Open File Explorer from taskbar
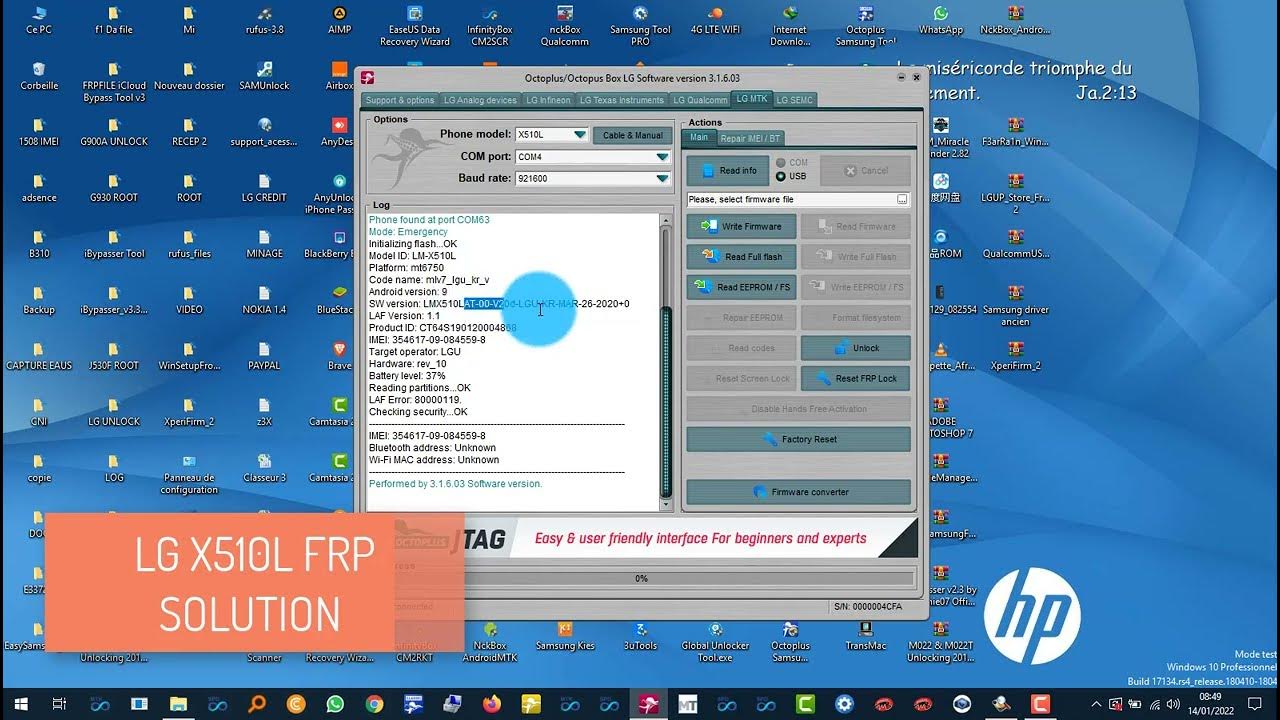 coord(178,703)
